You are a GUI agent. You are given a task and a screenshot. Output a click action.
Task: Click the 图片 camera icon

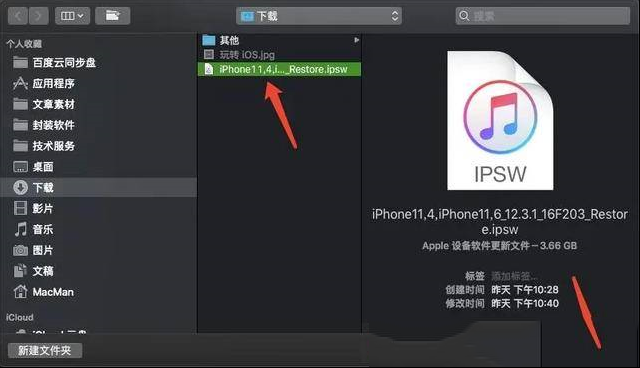20,250
